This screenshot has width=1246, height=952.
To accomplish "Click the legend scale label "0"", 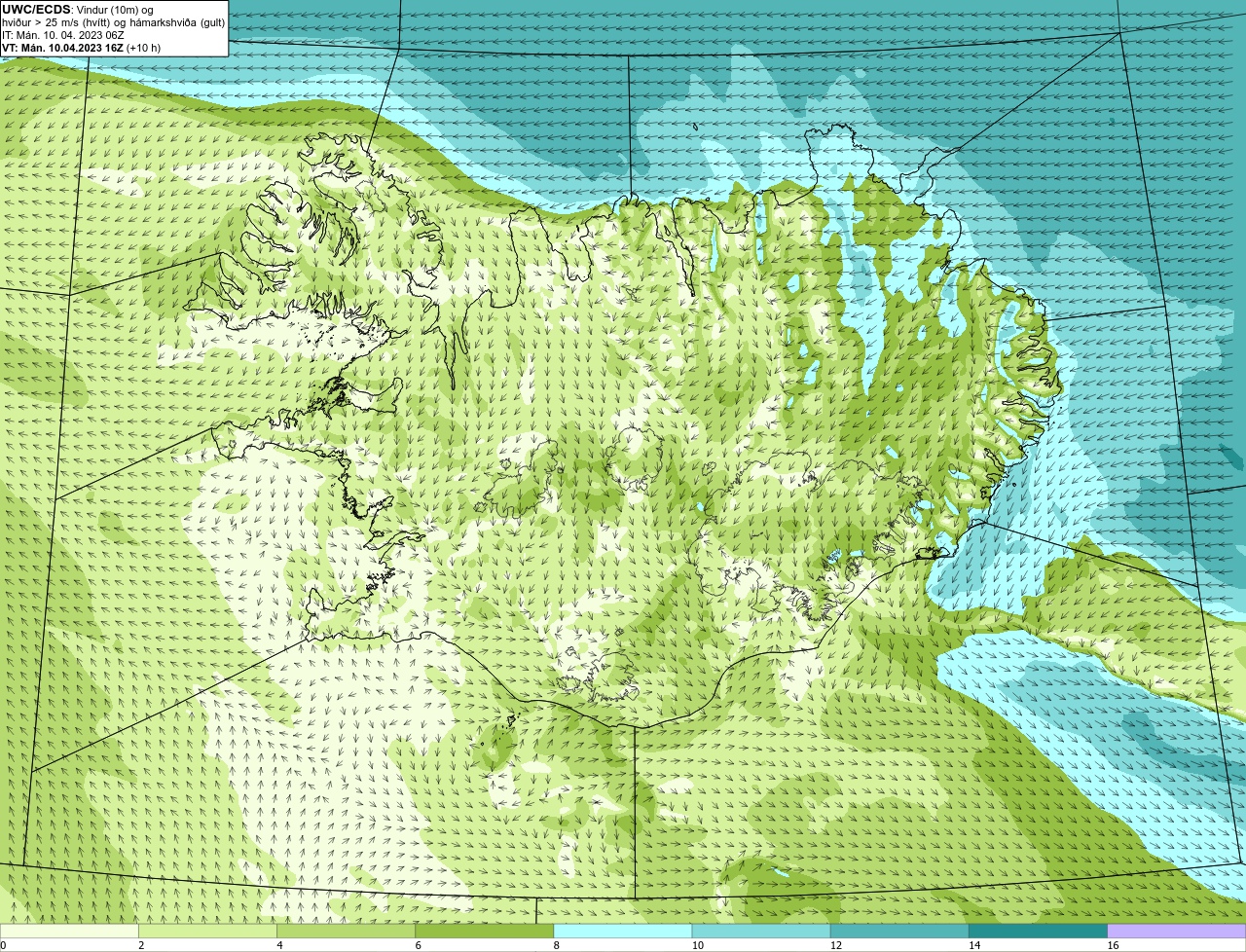I will 4,945.
